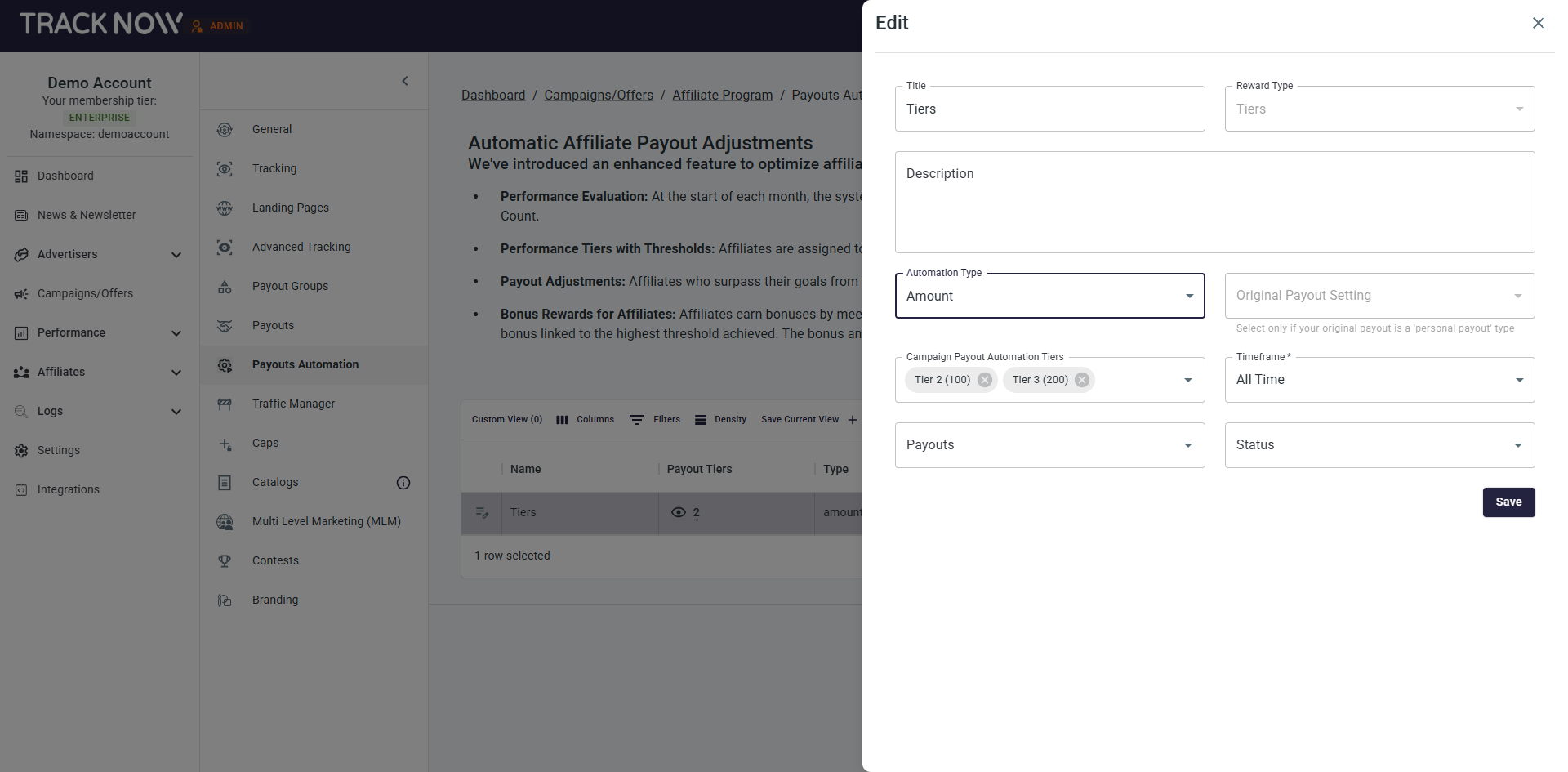
Task: Click the edit icon in Tiers row
Action: click(x=482, y=513)
